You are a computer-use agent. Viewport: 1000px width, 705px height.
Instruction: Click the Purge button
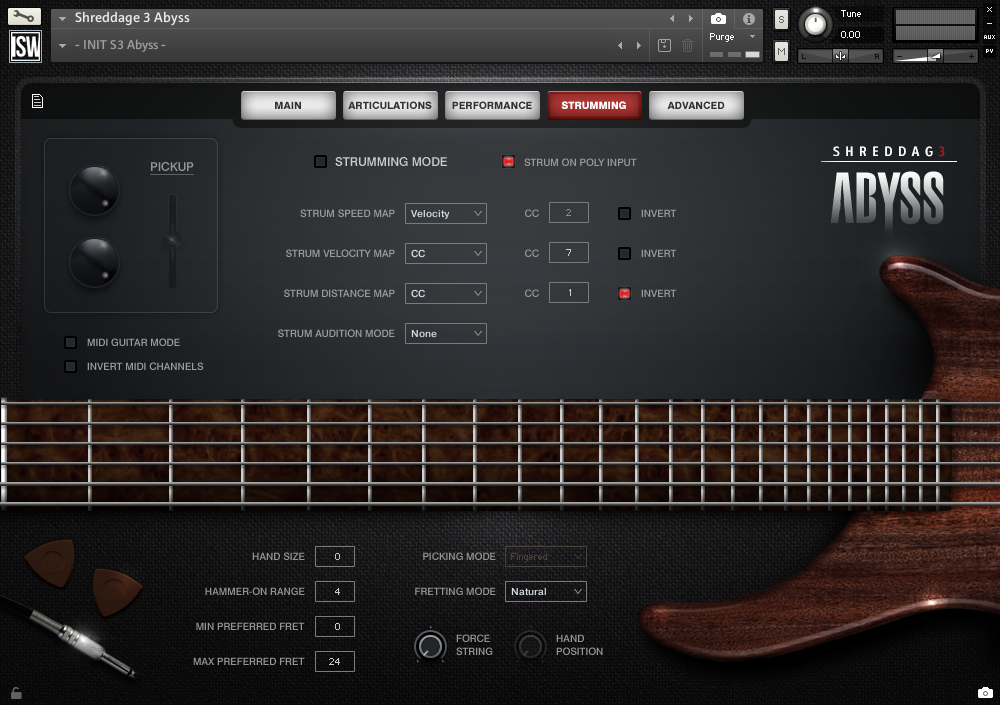(721, 36)
